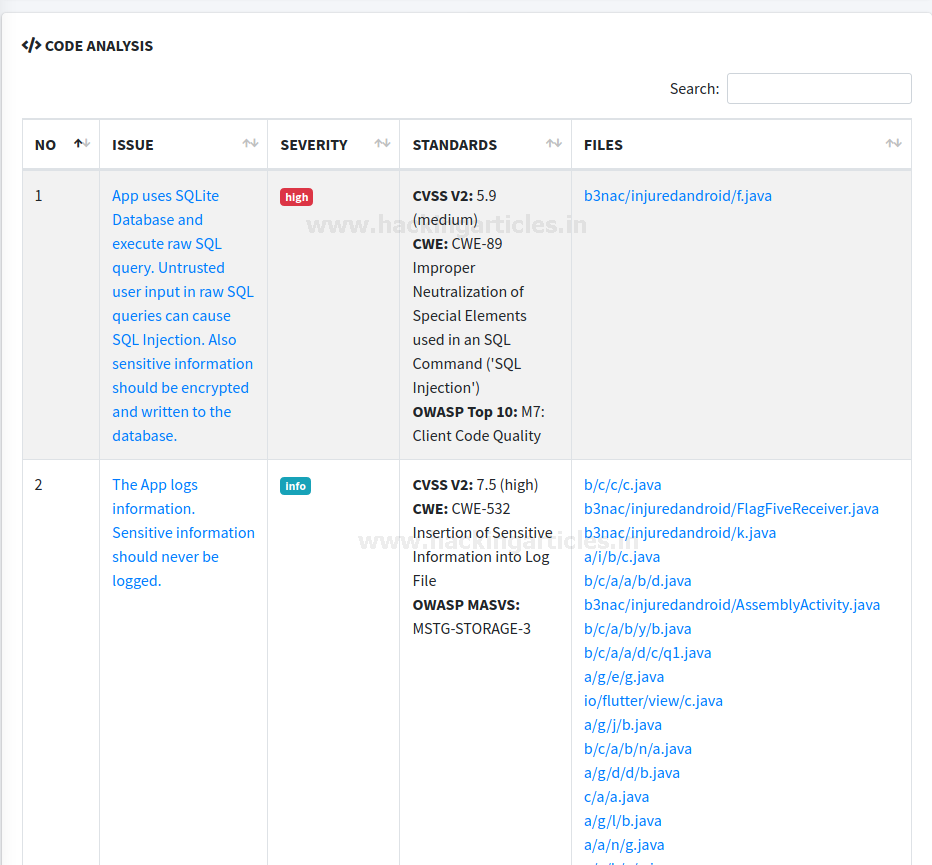
Task: Open c/a/a.java file link
Action: (x=616, y=797)
